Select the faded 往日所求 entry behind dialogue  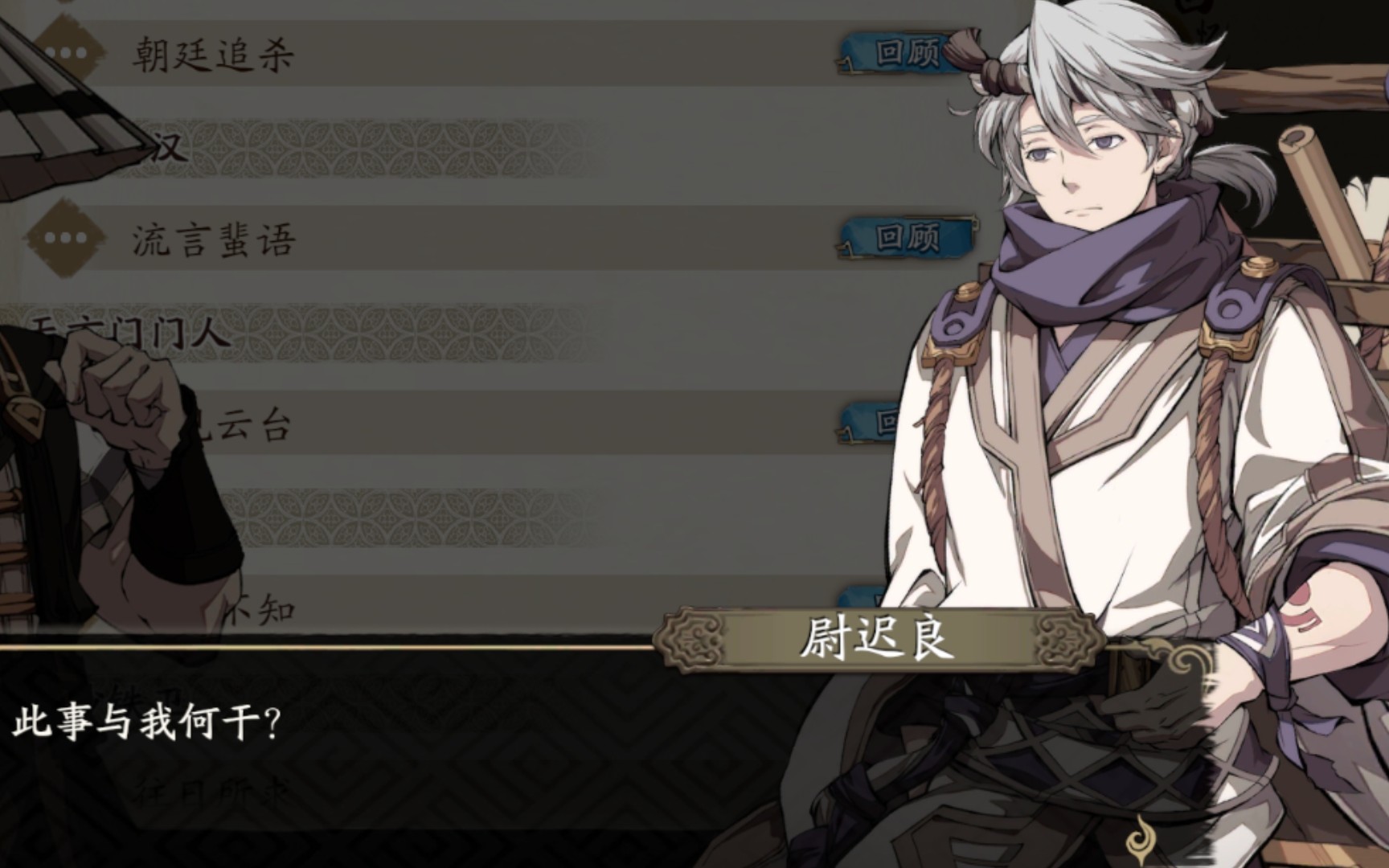tap(211, 796)
